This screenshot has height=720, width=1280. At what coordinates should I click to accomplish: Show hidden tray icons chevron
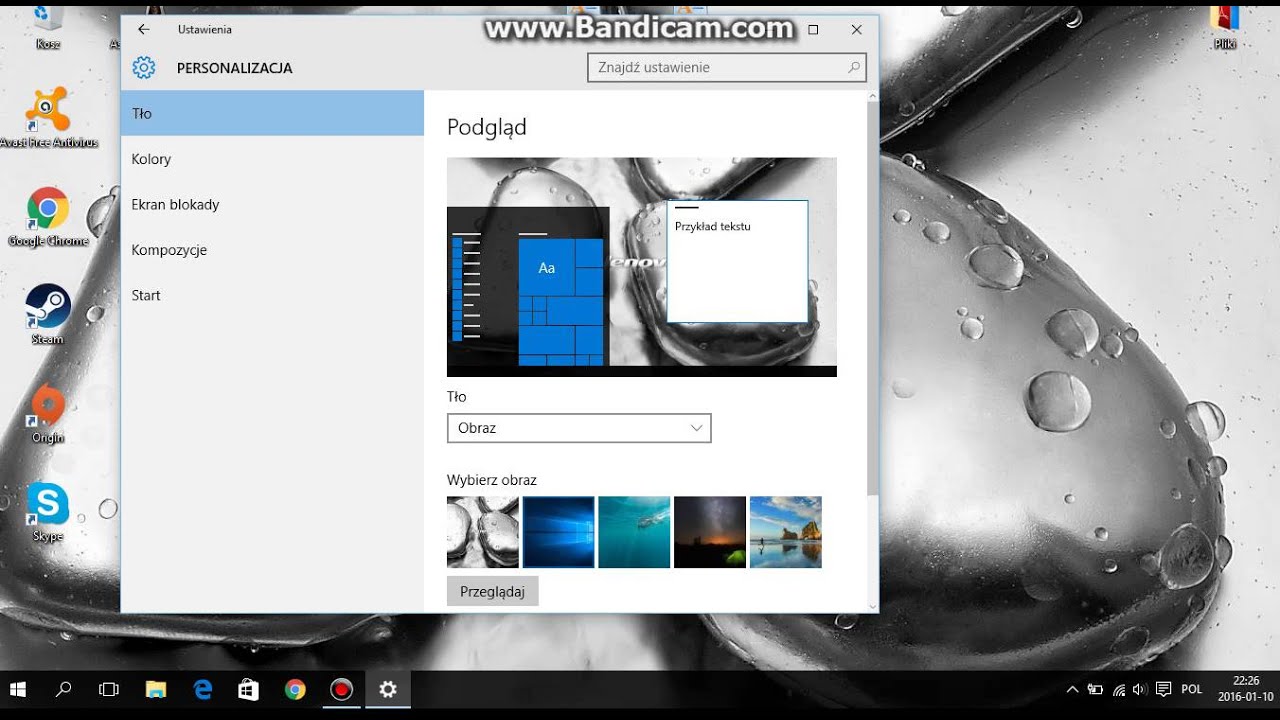tap(1073, 689)
